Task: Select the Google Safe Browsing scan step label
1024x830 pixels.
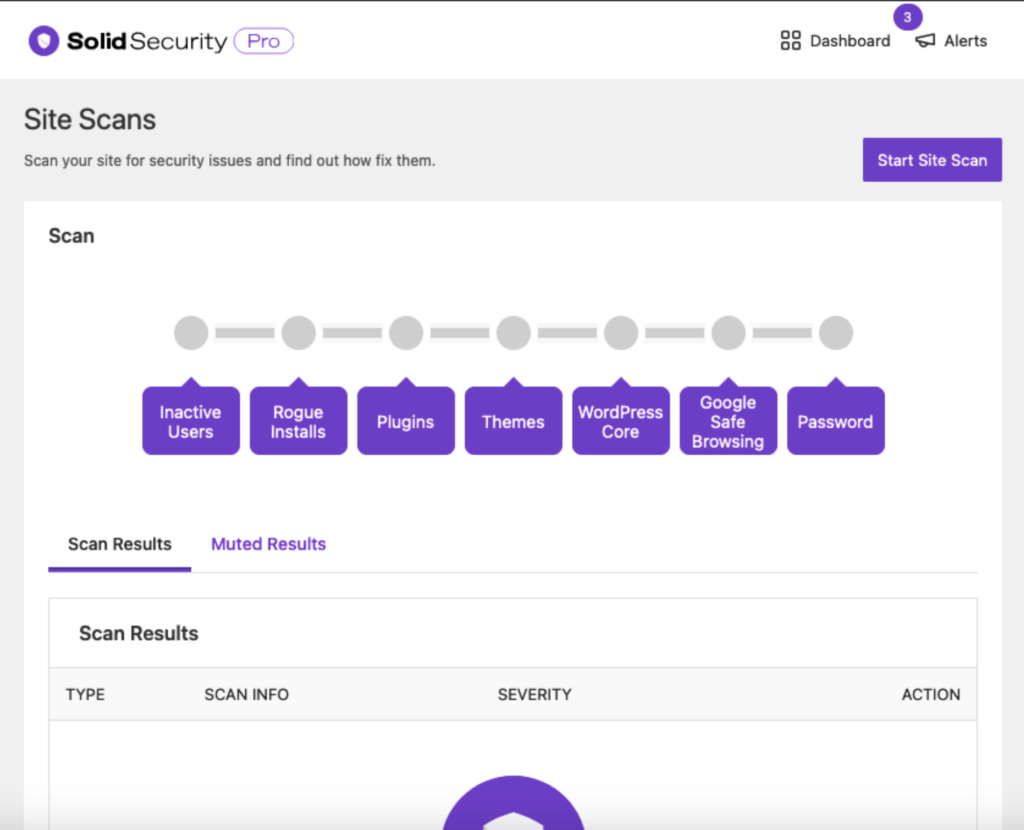Action: (728, 421)
